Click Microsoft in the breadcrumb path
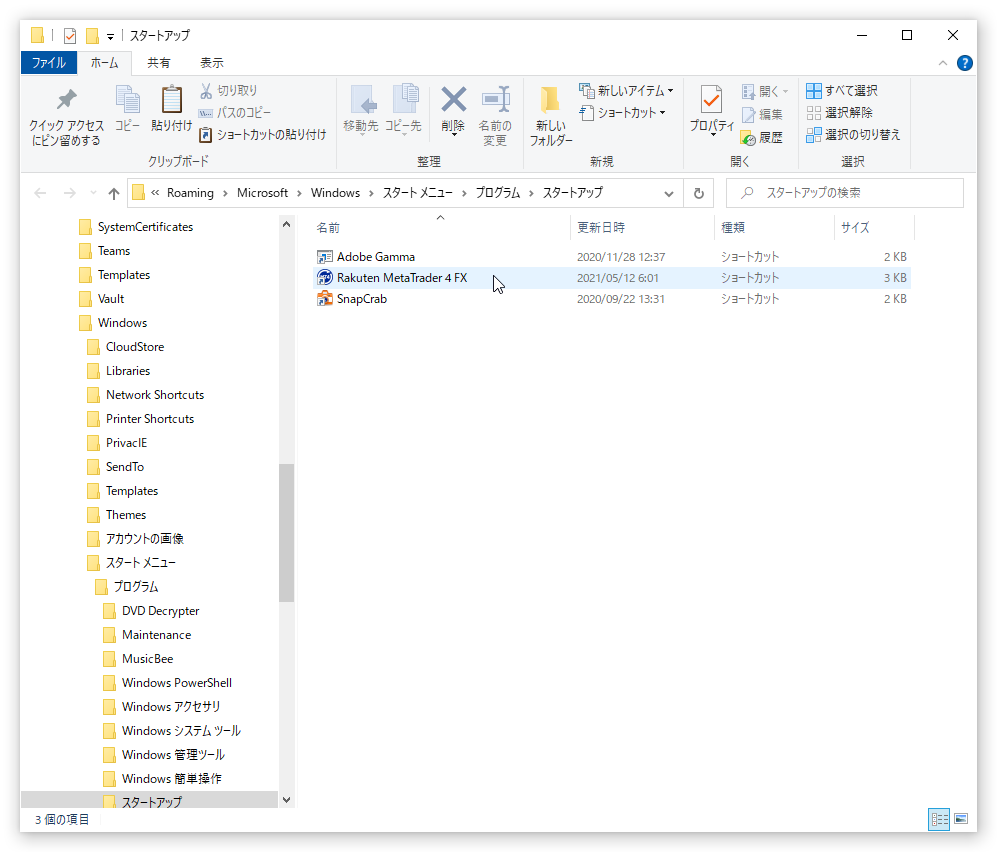The width and height of the screenshot is (997, 852). [x=263, y=193]
